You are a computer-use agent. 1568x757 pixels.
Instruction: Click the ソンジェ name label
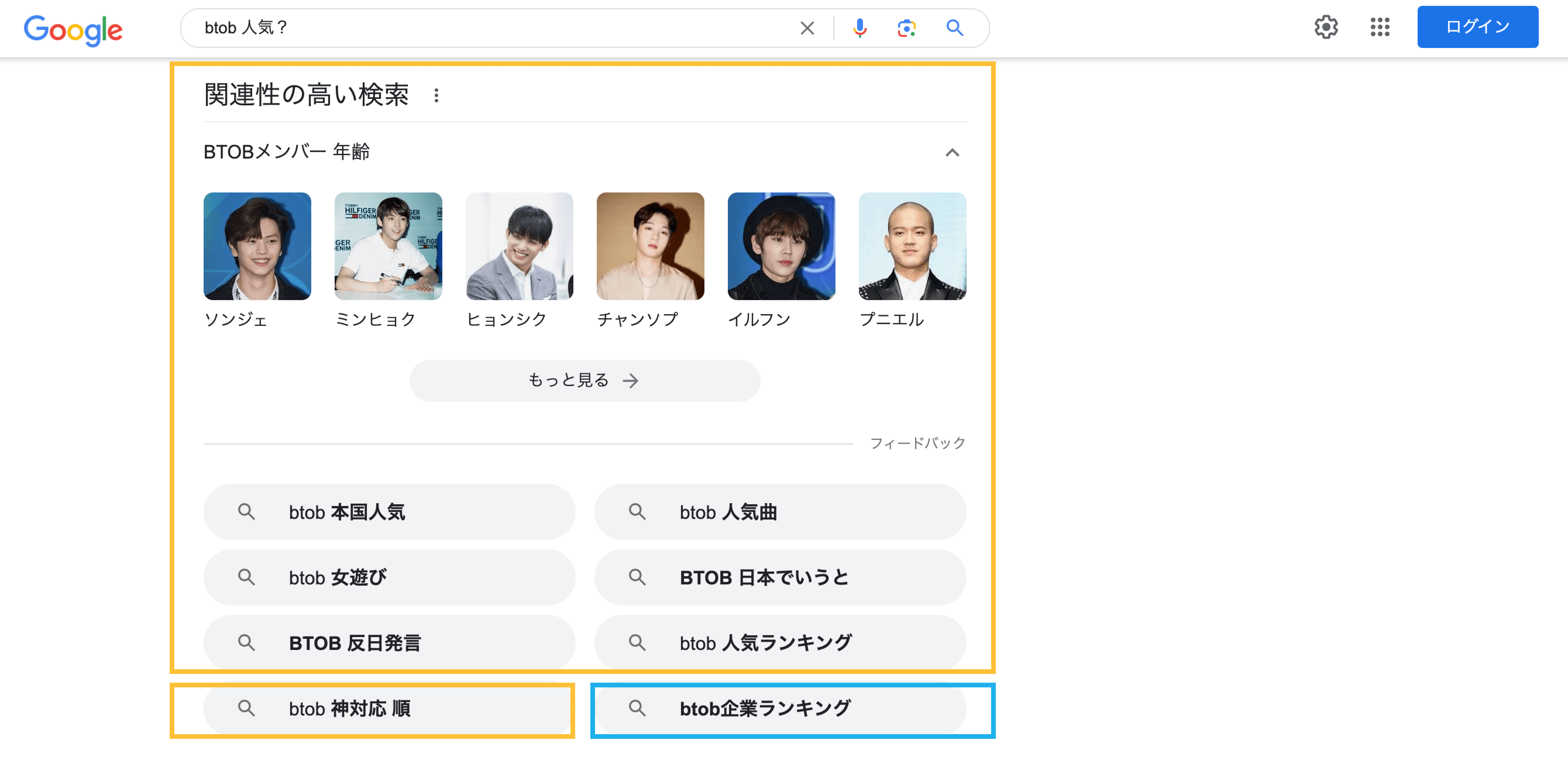click(235, 319)
